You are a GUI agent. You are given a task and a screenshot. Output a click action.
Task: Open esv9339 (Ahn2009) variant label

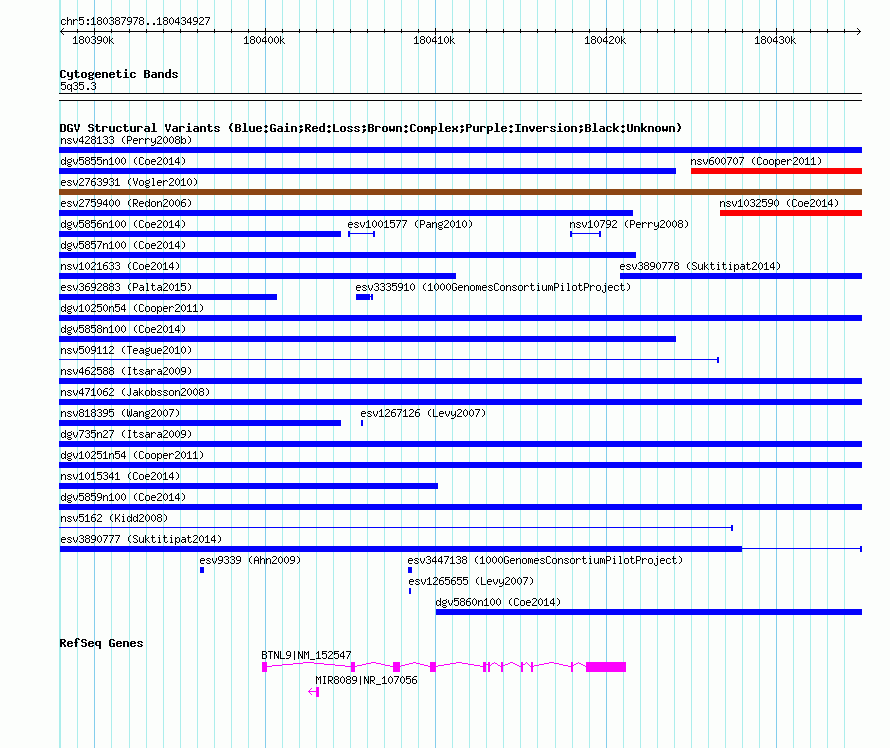coord(250,560)
